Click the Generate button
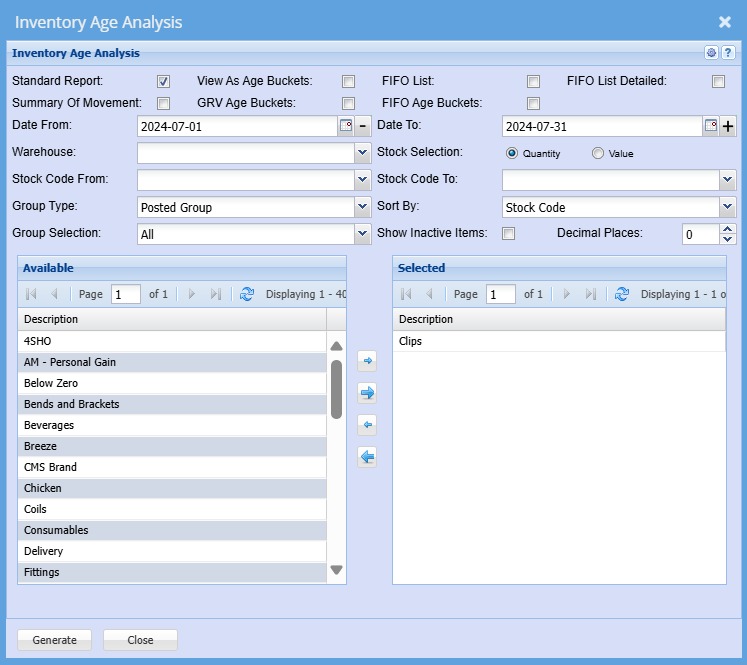This screenshot has width=747, height=665. point(54,640)
